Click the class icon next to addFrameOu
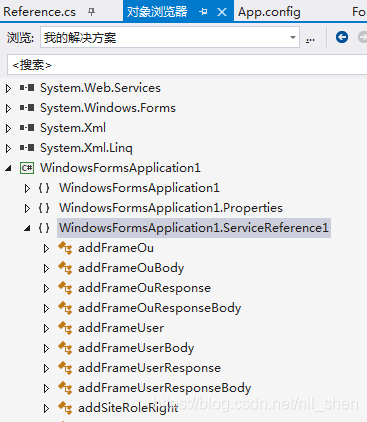The width and height of the screenshot is (367, 422). point(65,248)
